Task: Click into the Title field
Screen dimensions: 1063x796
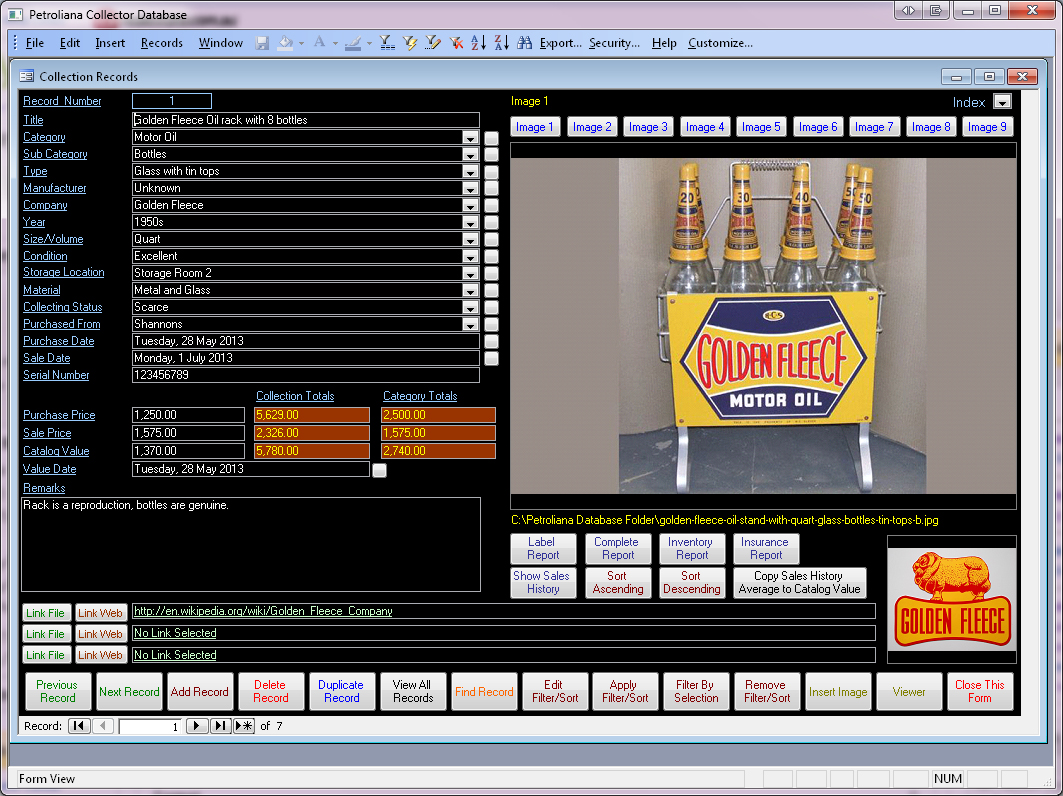Action: [306, 120]
